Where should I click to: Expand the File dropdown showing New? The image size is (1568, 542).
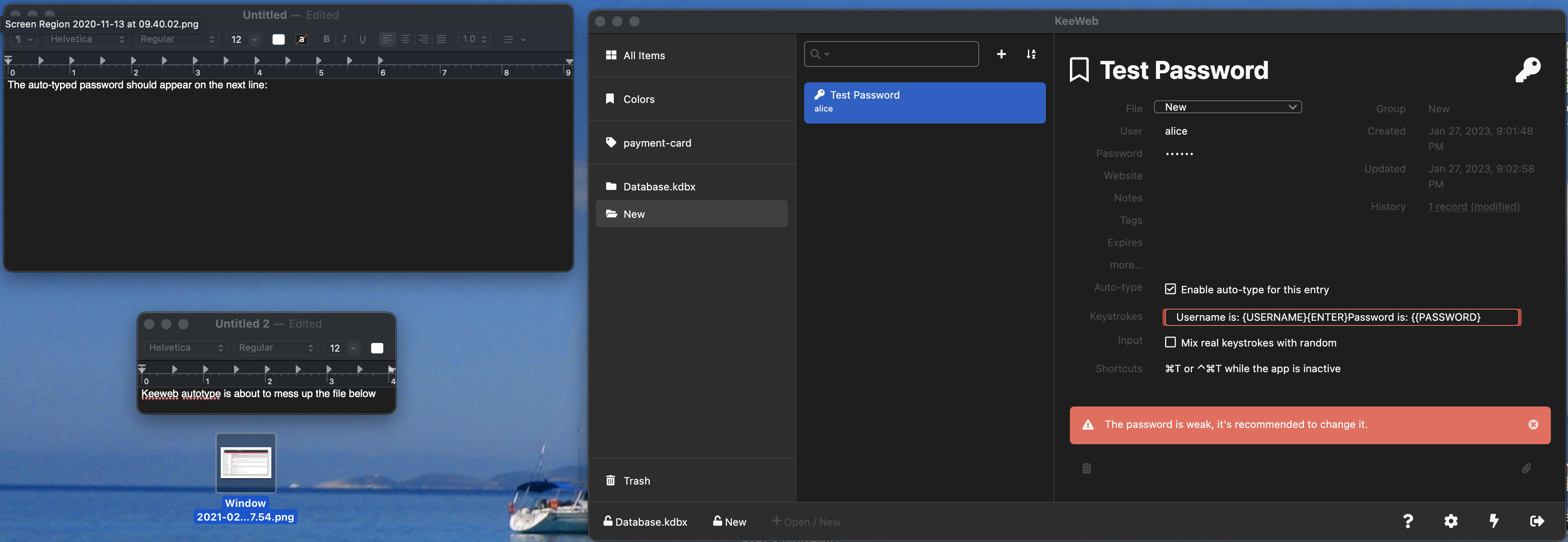pyautogui.click(x=1227, y=107)
